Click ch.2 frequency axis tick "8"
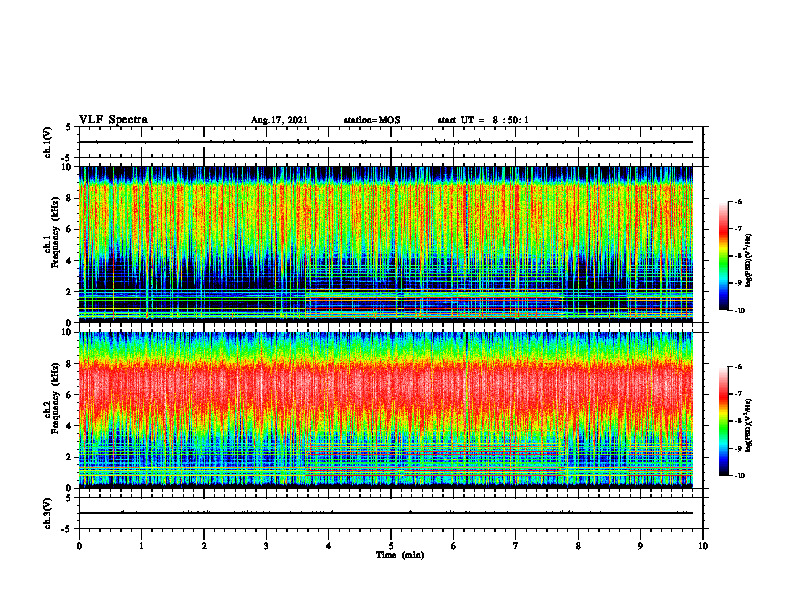 70,364
